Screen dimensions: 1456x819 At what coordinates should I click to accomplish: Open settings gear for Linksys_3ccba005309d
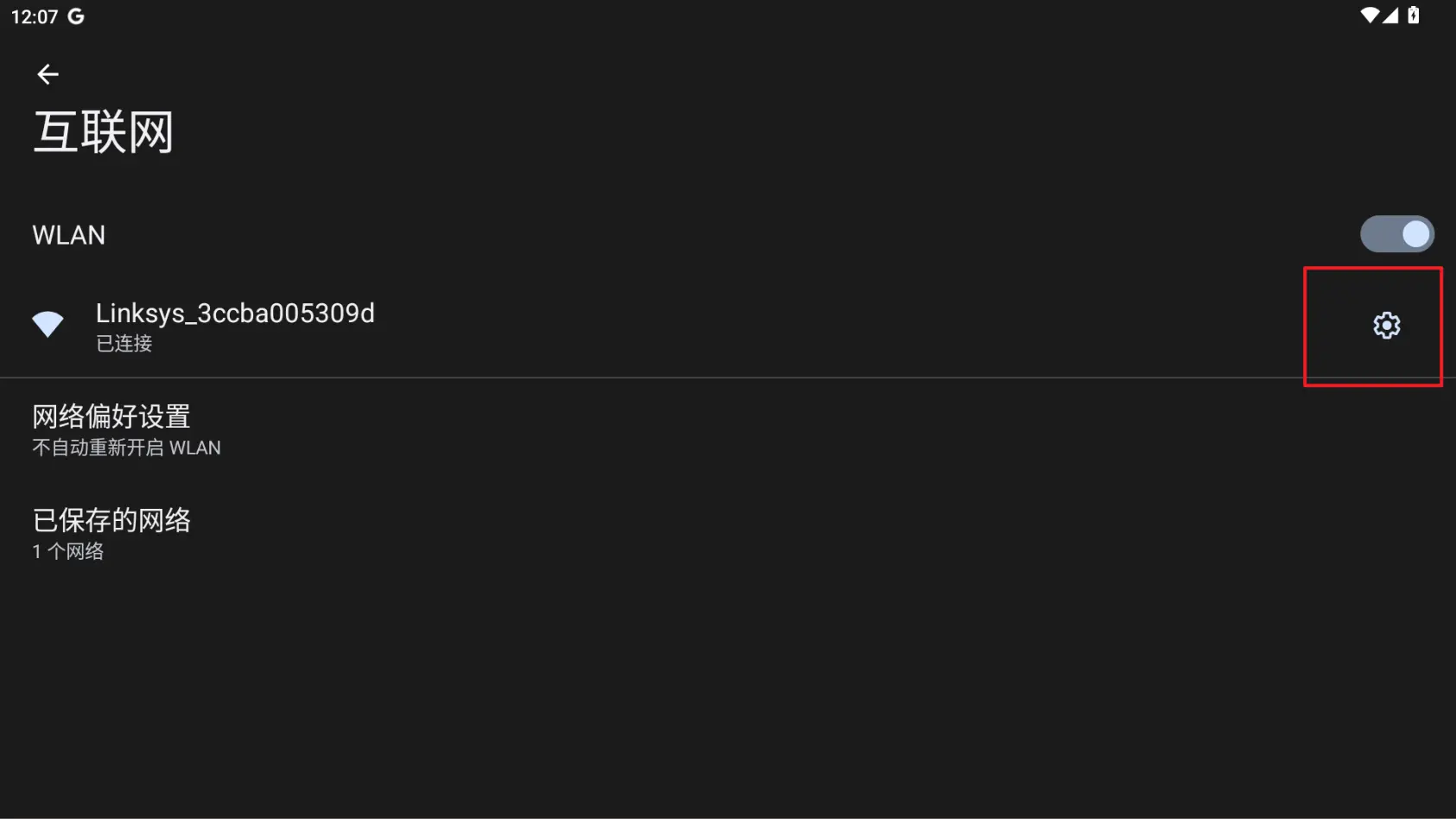point(1386,326)
